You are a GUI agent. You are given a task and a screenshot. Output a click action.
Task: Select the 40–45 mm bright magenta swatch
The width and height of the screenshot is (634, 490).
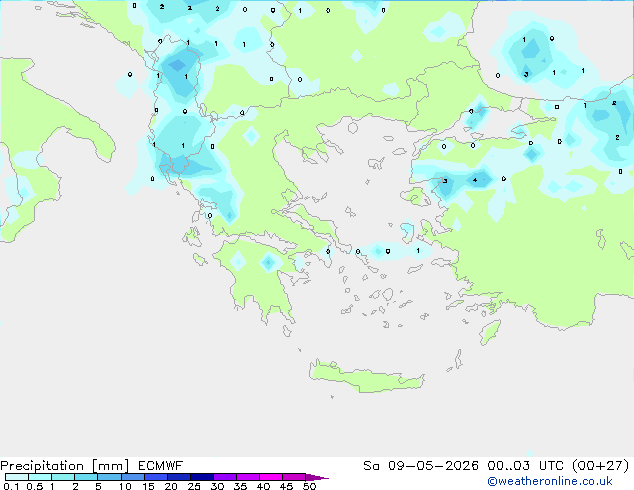(x=271, y=477)
